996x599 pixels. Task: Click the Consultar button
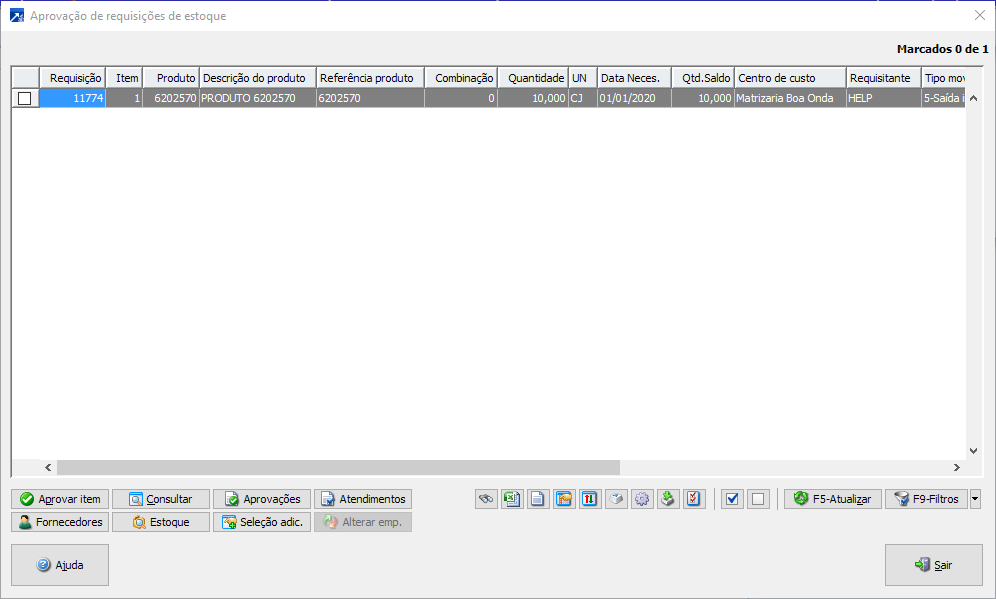(161, 499)
